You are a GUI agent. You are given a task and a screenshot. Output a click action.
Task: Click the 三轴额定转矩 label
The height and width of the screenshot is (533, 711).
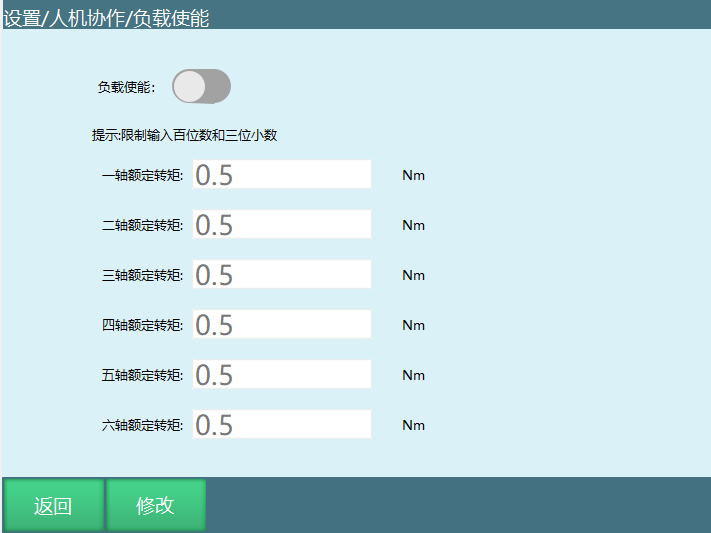coord(142,276)
